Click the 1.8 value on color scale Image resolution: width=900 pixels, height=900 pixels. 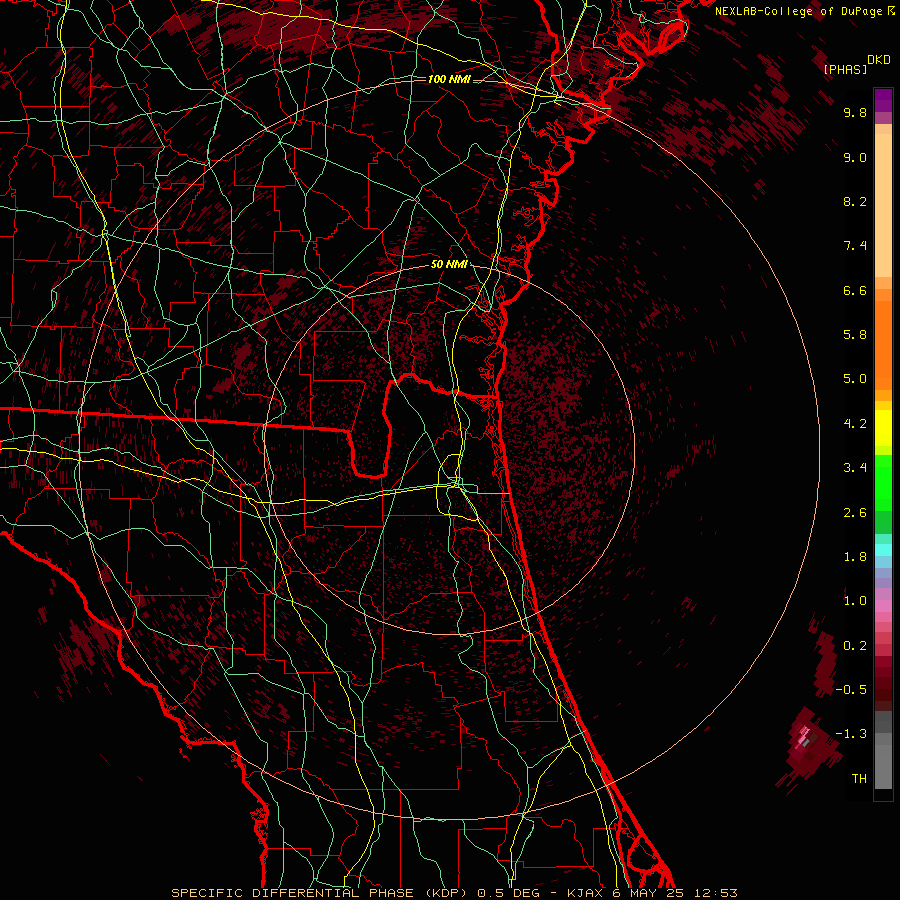pyautogui.click(x=855, y=557)
